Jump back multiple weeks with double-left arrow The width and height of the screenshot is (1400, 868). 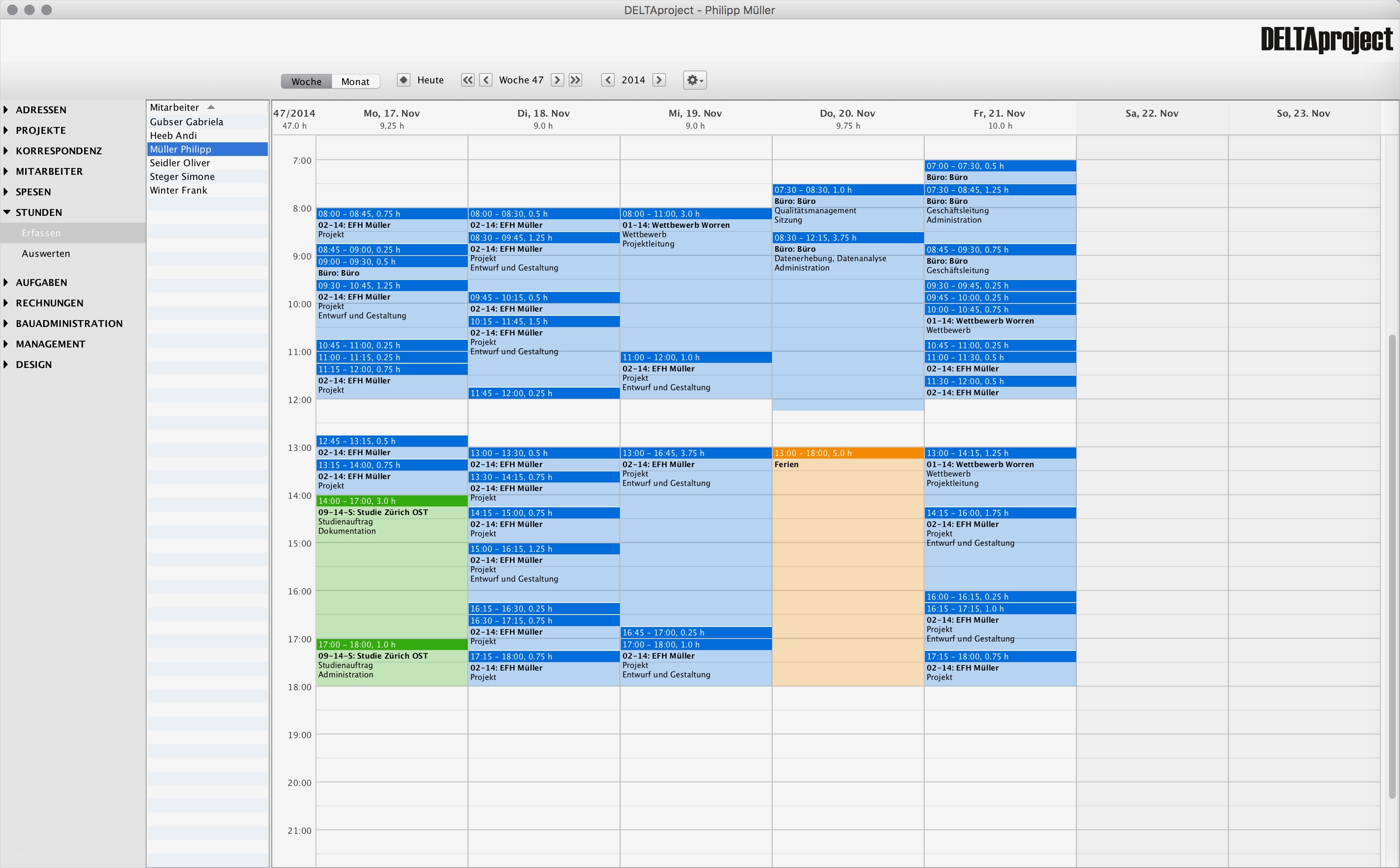click(468, 80)
